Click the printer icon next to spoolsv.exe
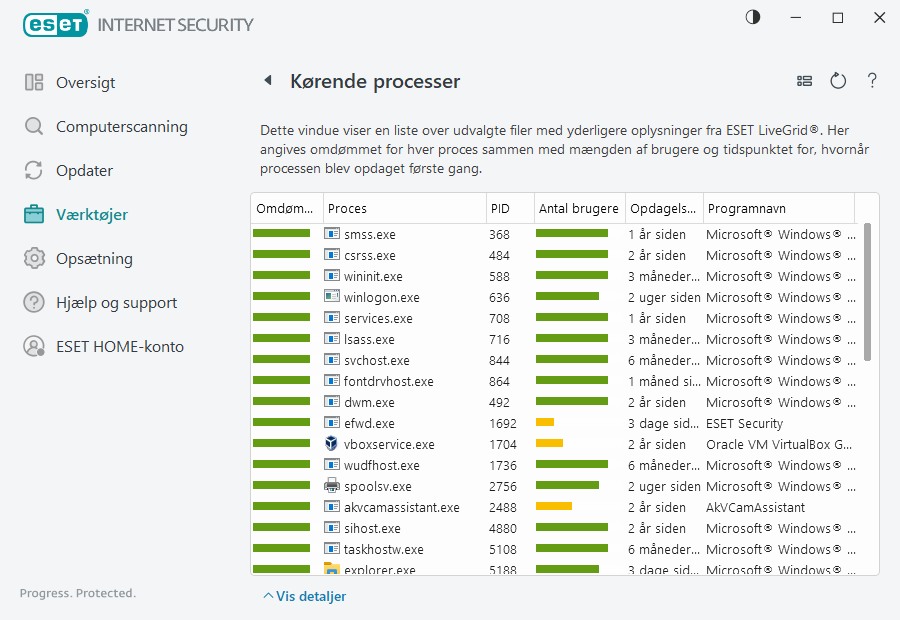This screenshot has width=900, height=620. (332, 486)
